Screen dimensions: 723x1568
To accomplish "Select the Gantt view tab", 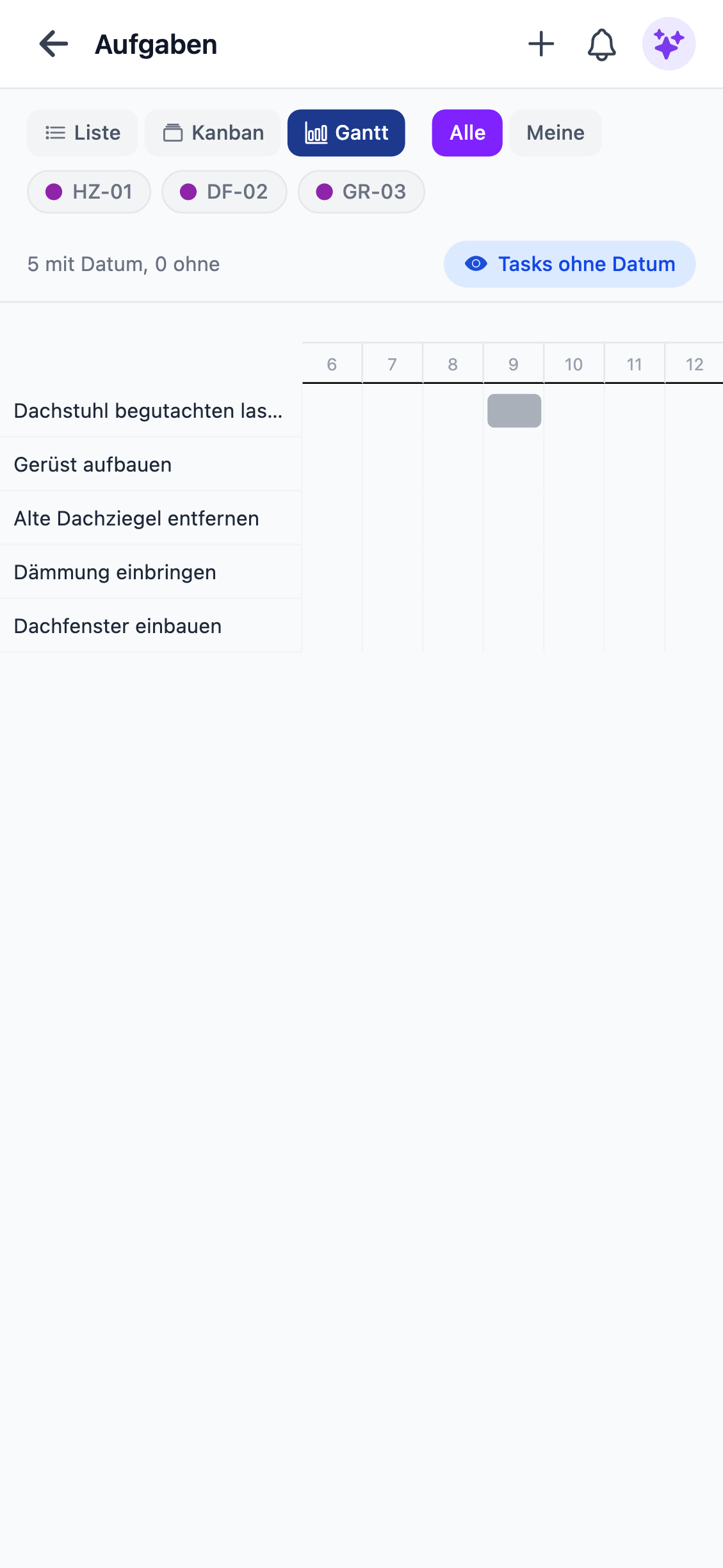I will (346, 133).
